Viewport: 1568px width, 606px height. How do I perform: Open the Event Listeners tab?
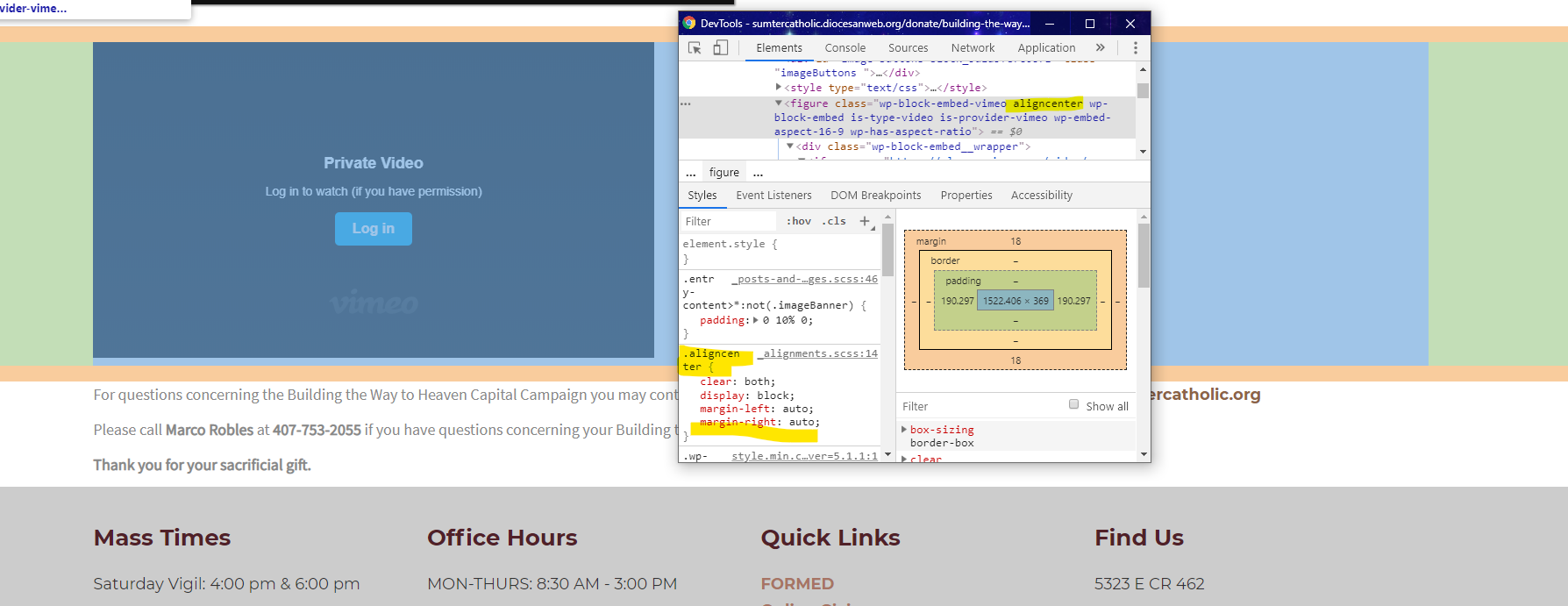[773, 196]
